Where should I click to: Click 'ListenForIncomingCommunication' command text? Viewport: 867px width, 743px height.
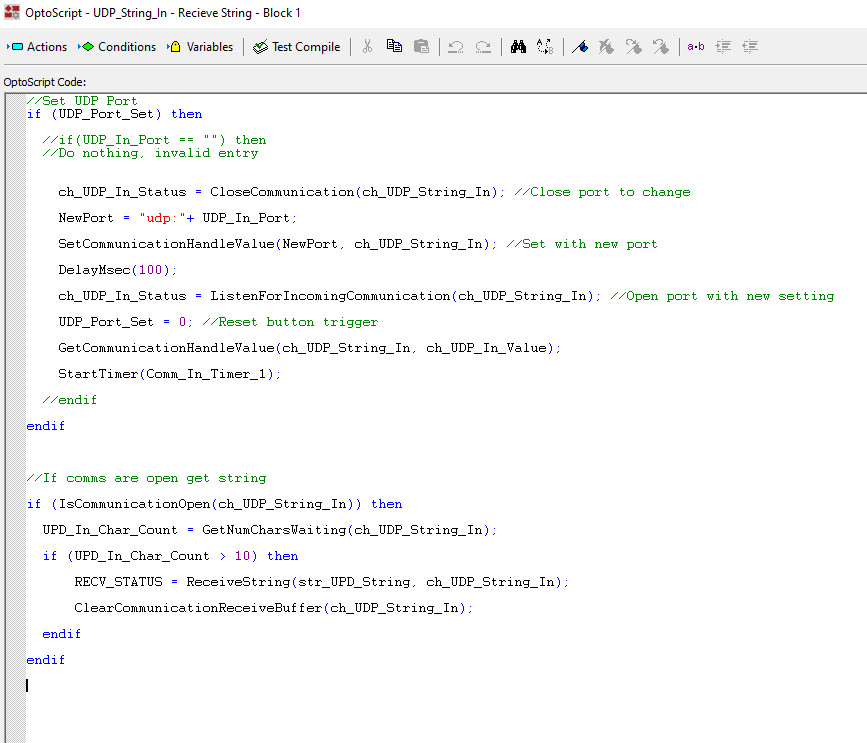pyautogui.click(x=330, y=296)
